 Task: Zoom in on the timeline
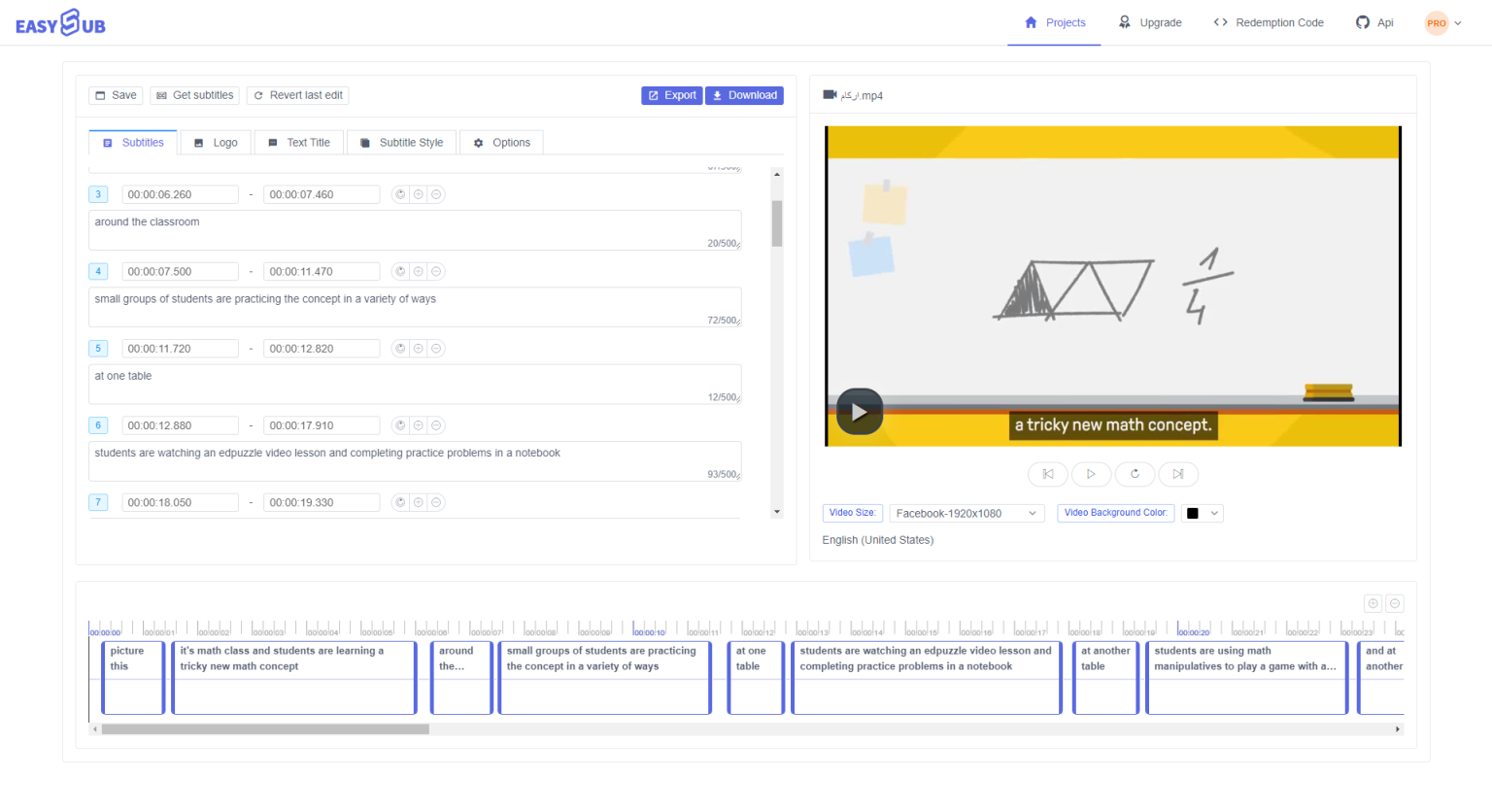[1373, 603]
